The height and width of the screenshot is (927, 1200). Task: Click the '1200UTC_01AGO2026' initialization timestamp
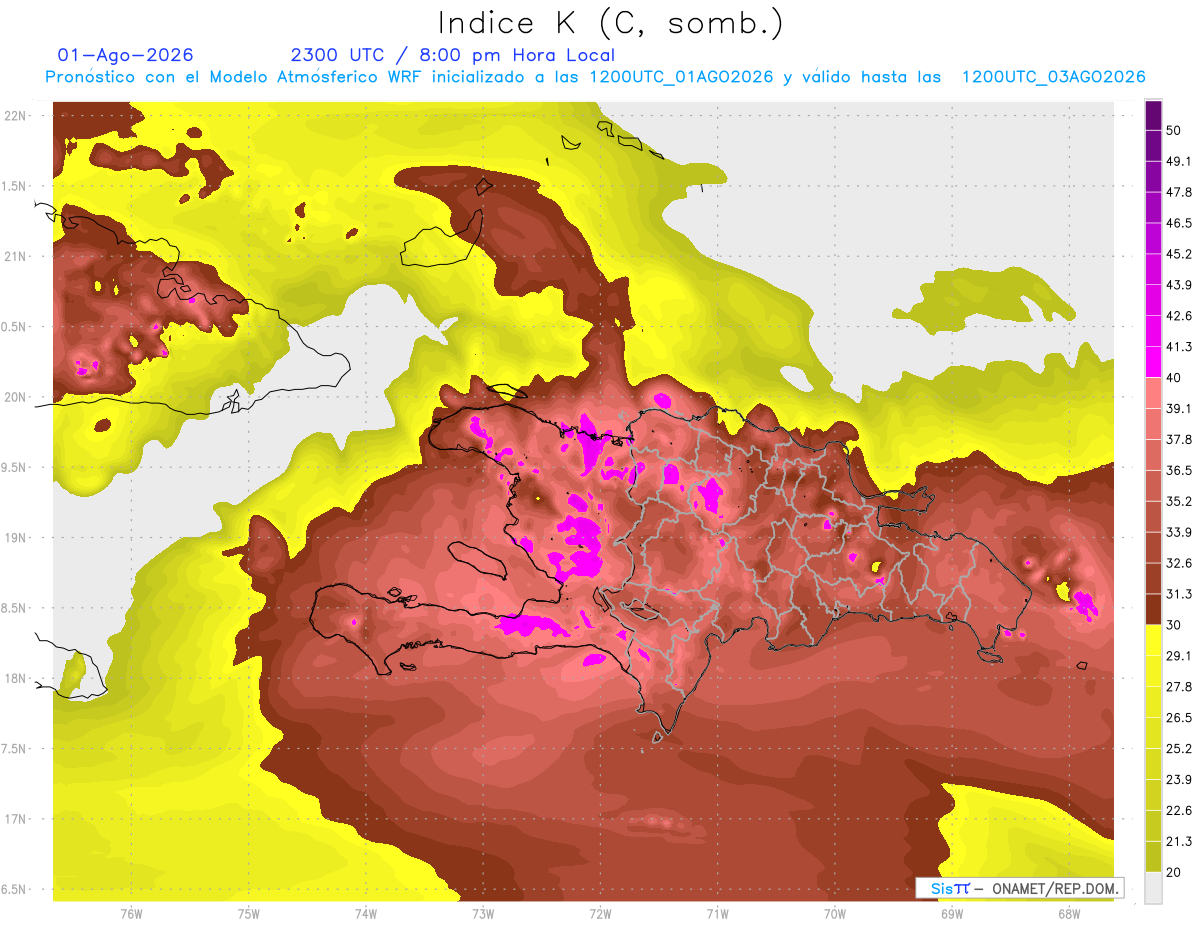(x=681, y=77)
